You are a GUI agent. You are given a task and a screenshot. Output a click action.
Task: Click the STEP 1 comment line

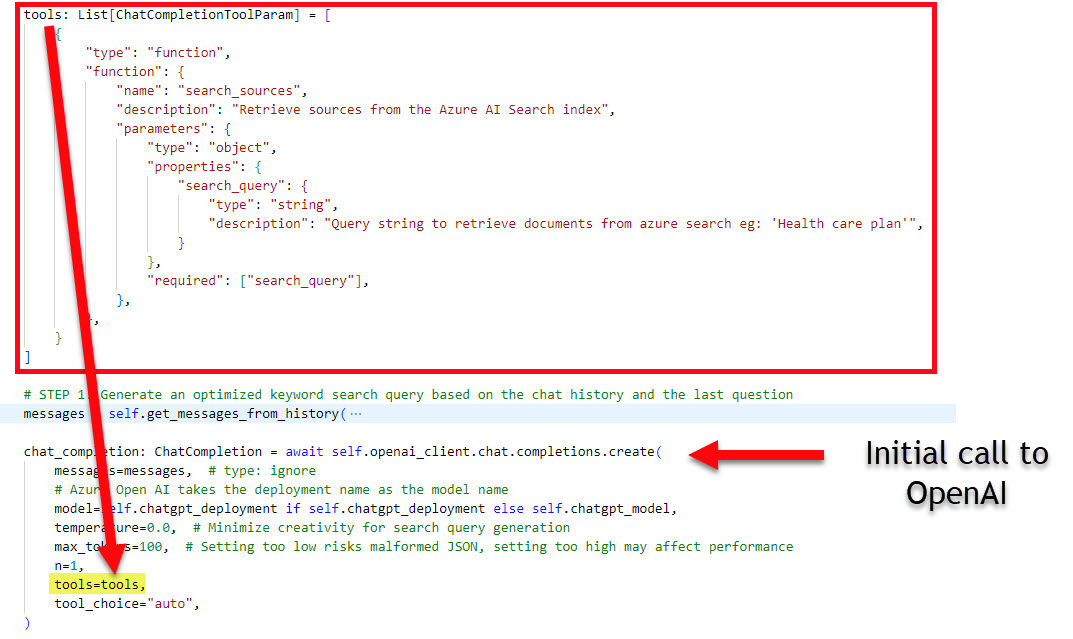click(408, 395)
